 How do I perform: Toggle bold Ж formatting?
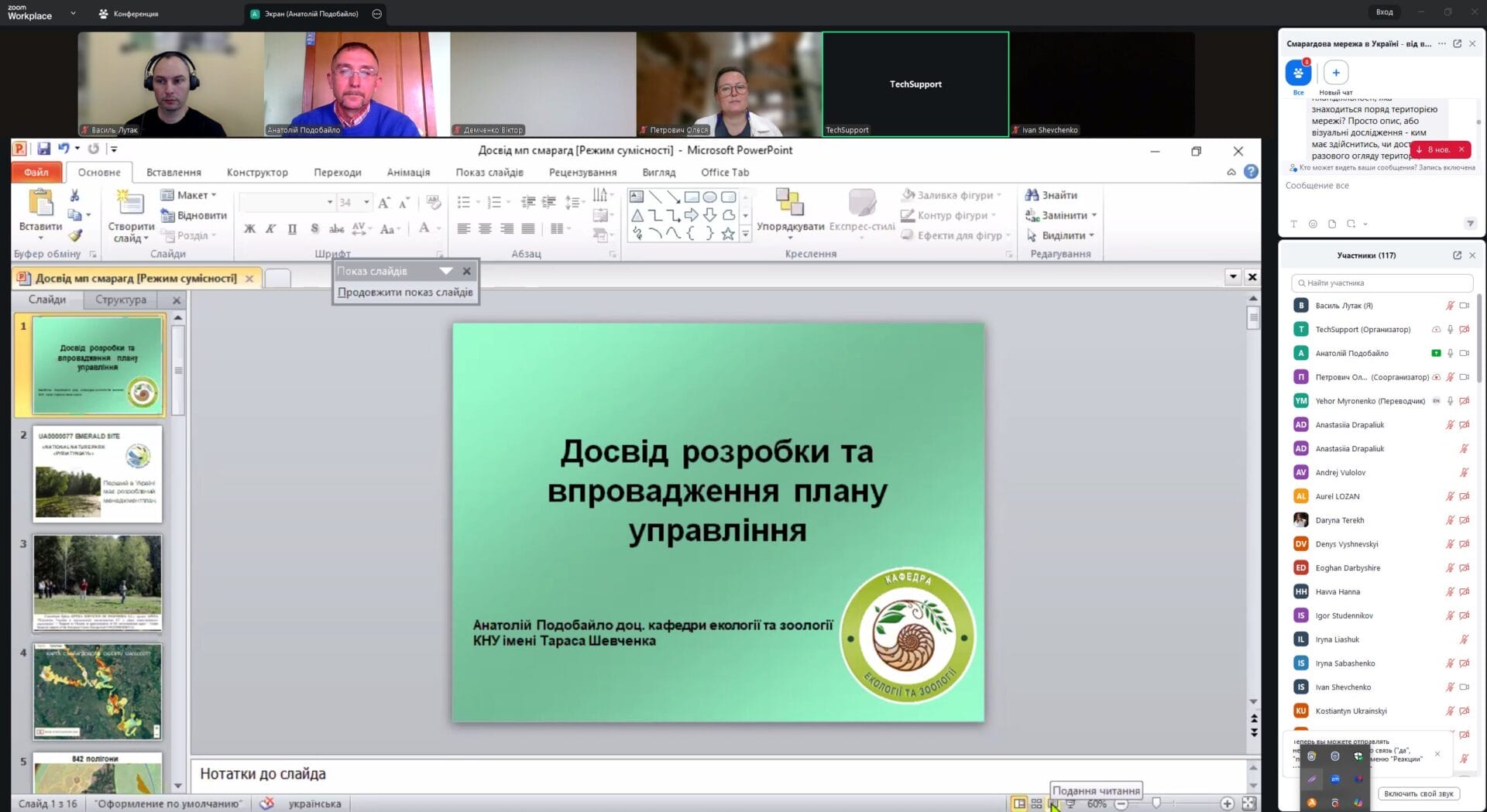[x=249, y=228]
